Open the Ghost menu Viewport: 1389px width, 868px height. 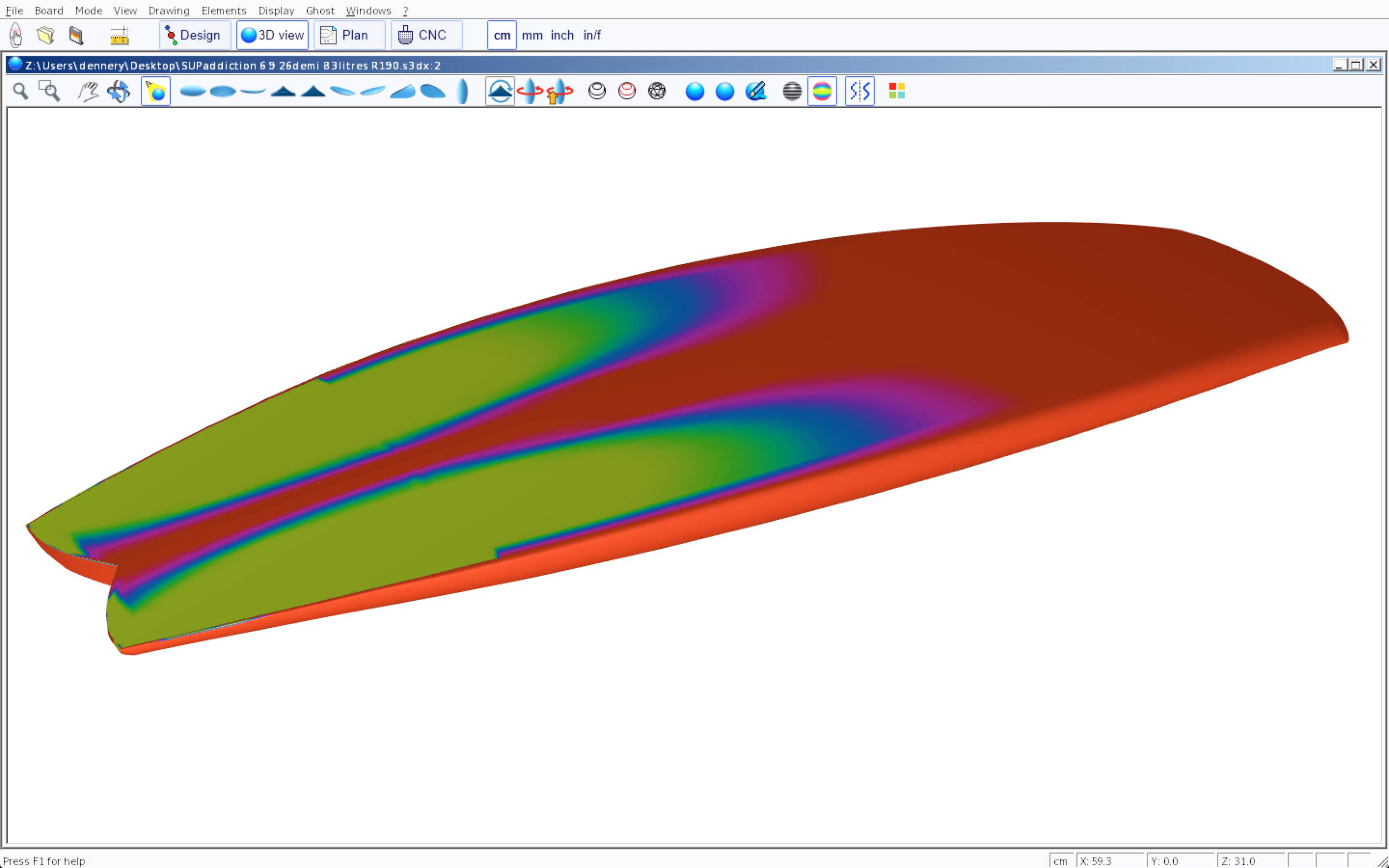click(x=320, y=10)
